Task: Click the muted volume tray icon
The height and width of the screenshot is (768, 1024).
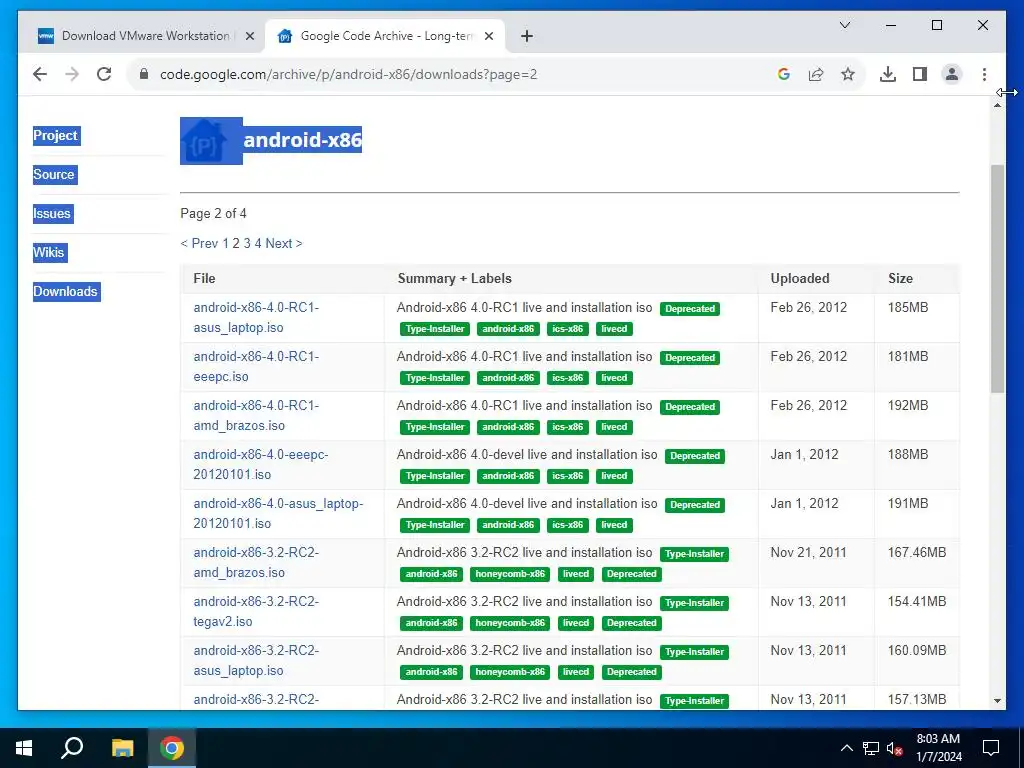Action: click(x=895, y=748)
